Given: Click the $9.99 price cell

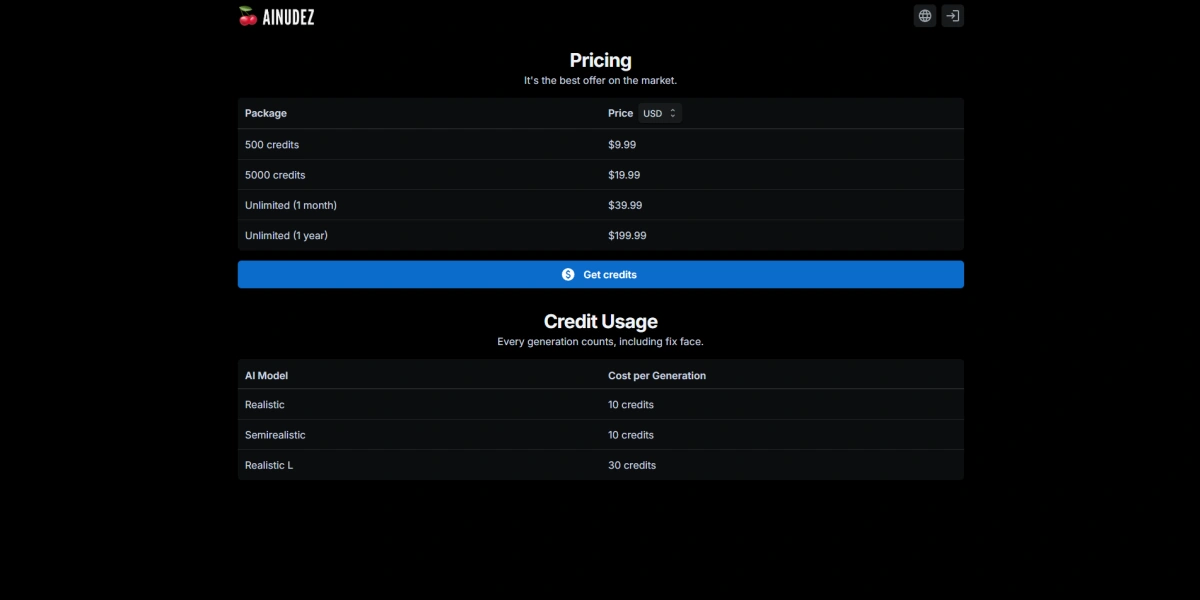Looking at the screenshot, I should pyautogui.click(x=622, y=145).
